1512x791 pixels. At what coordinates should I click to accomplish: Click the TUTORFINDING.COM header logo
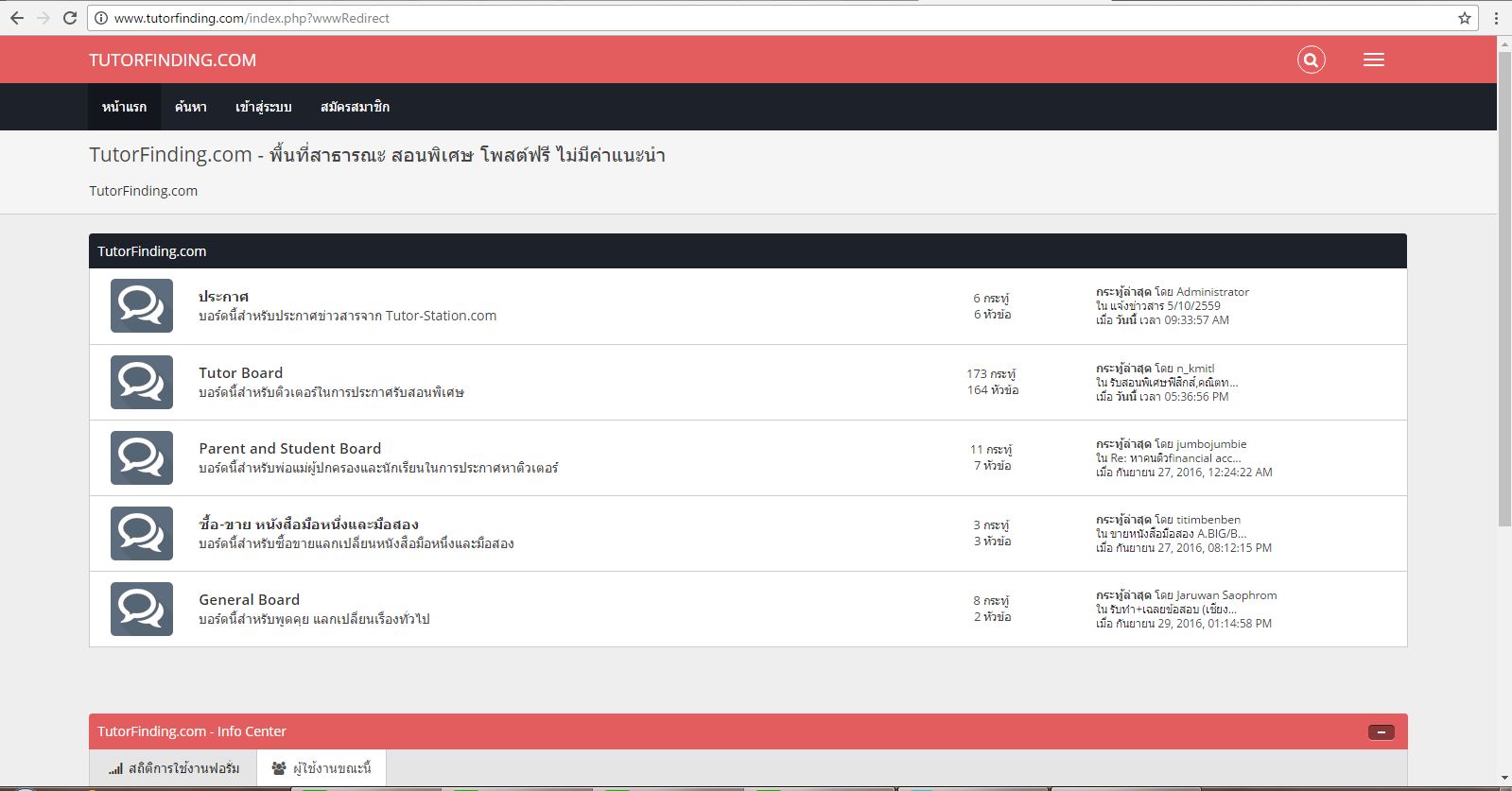point(172,60)
